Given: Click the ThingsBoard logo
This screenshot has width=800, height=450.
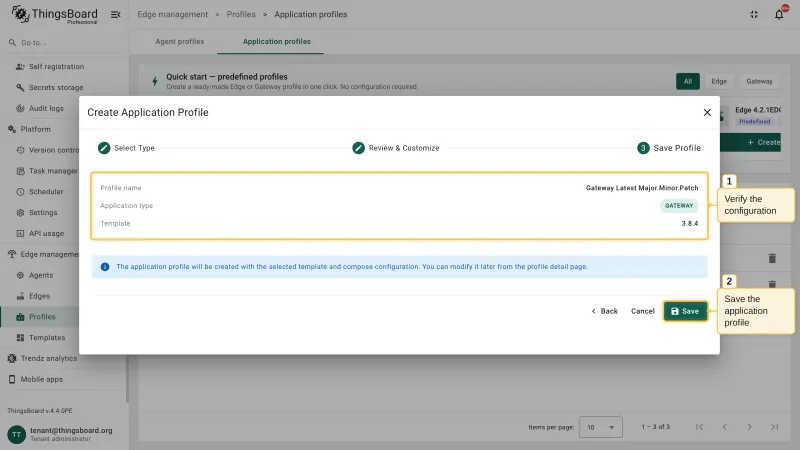Looking at the screenshot, I should coord(55,14).
